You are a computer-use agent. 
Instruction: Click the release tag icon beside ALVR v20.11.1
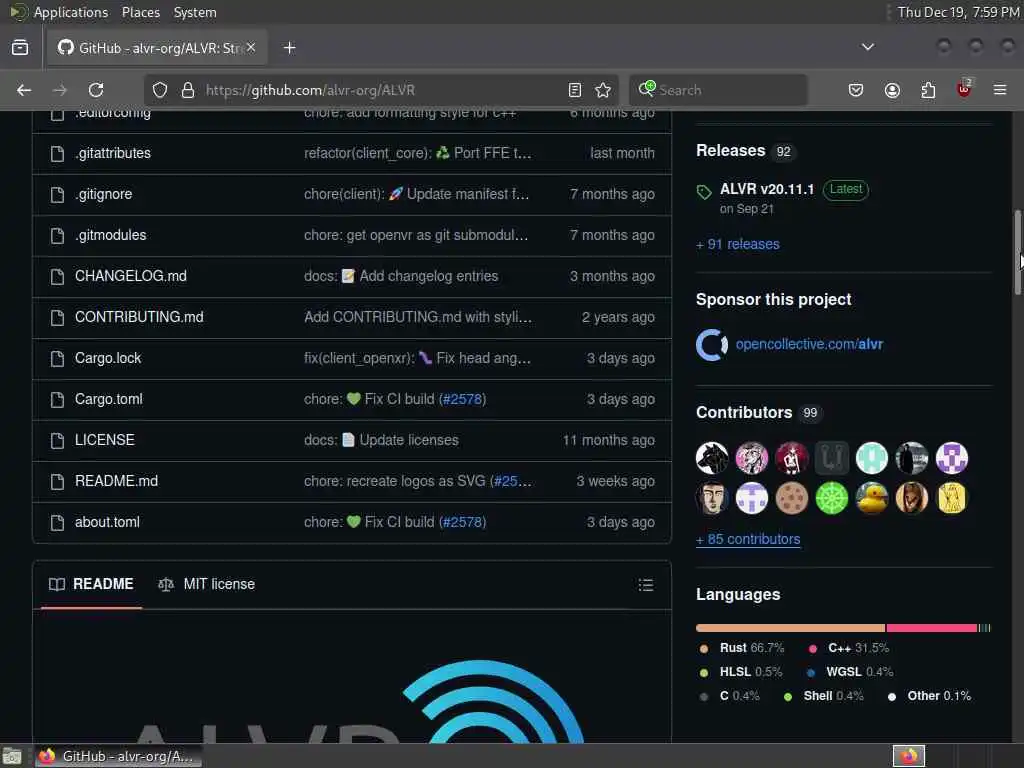point(703,192)
